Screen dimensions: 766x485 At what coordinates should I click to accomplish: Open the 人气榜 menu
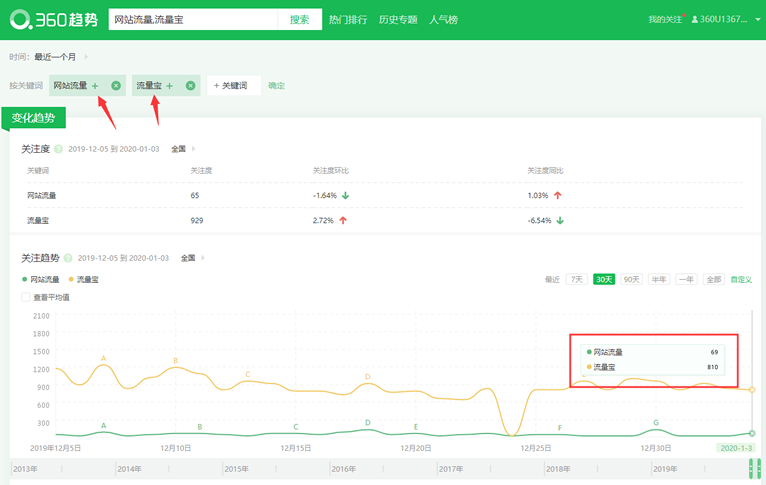[444, 20]
